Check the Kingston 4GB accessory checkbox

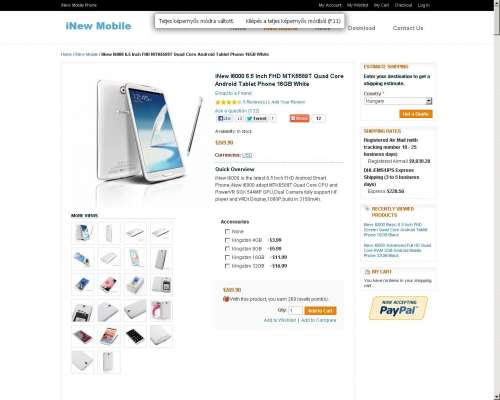227,240
